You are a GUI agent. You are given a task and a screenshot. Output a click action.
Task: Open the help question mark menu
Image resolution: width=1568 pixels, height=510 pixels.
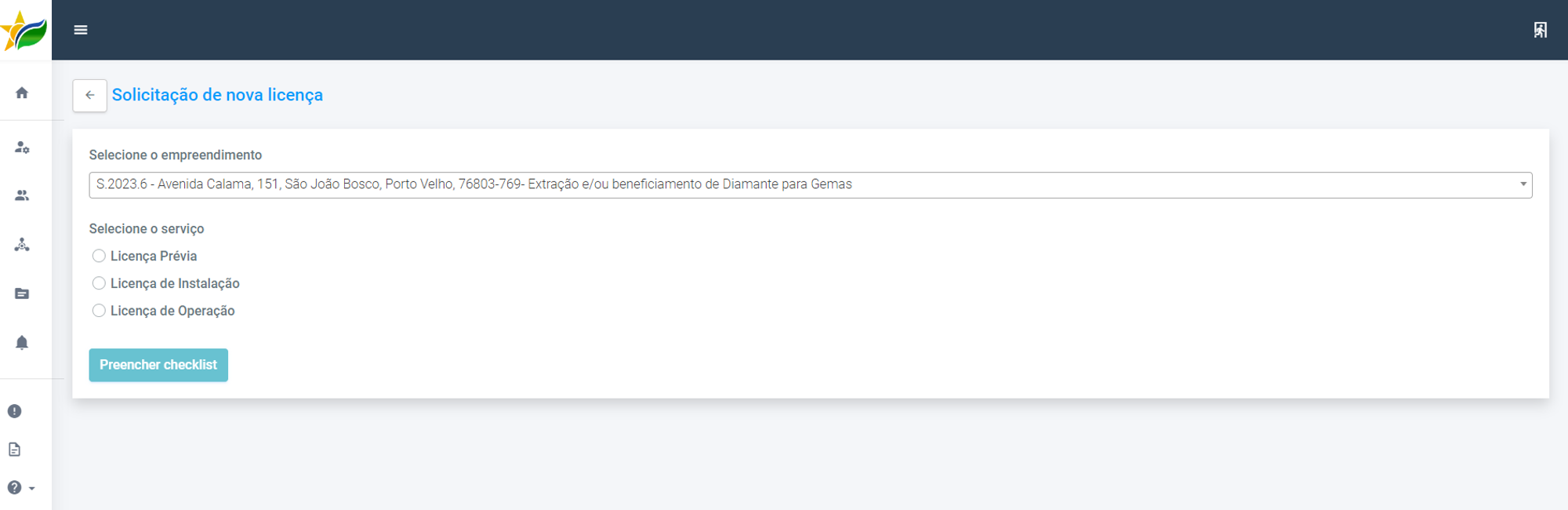[x=20, y=488]
